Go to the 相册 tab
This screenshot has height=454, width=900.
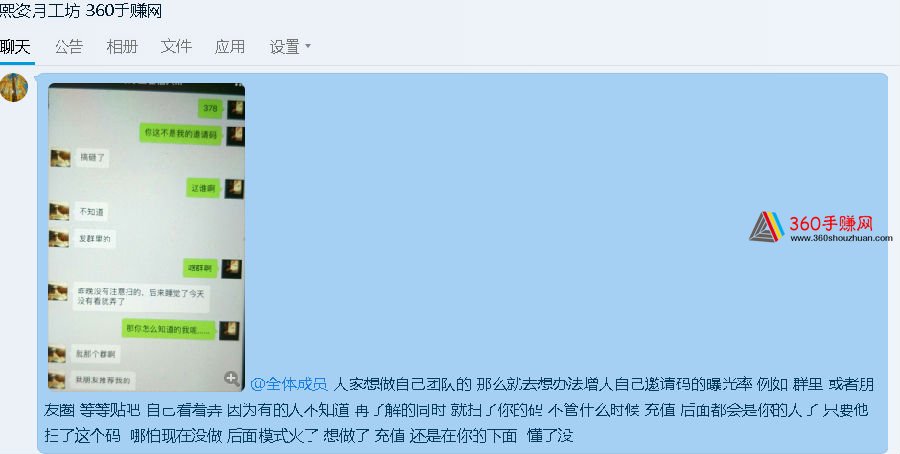point(122,46)
